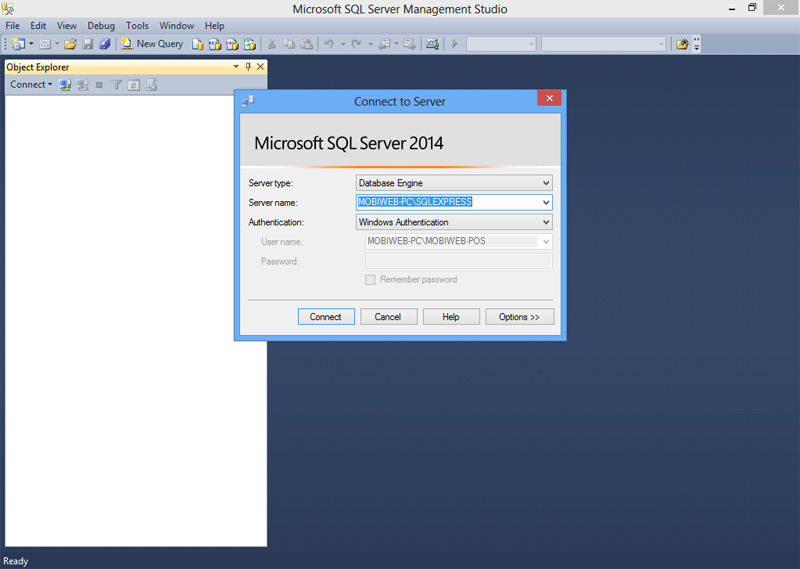Click the Analysis Services XMLA Query icon
The height and width of the screenshot is (569, 800).
pyautogui.click(x=249, y=44)
